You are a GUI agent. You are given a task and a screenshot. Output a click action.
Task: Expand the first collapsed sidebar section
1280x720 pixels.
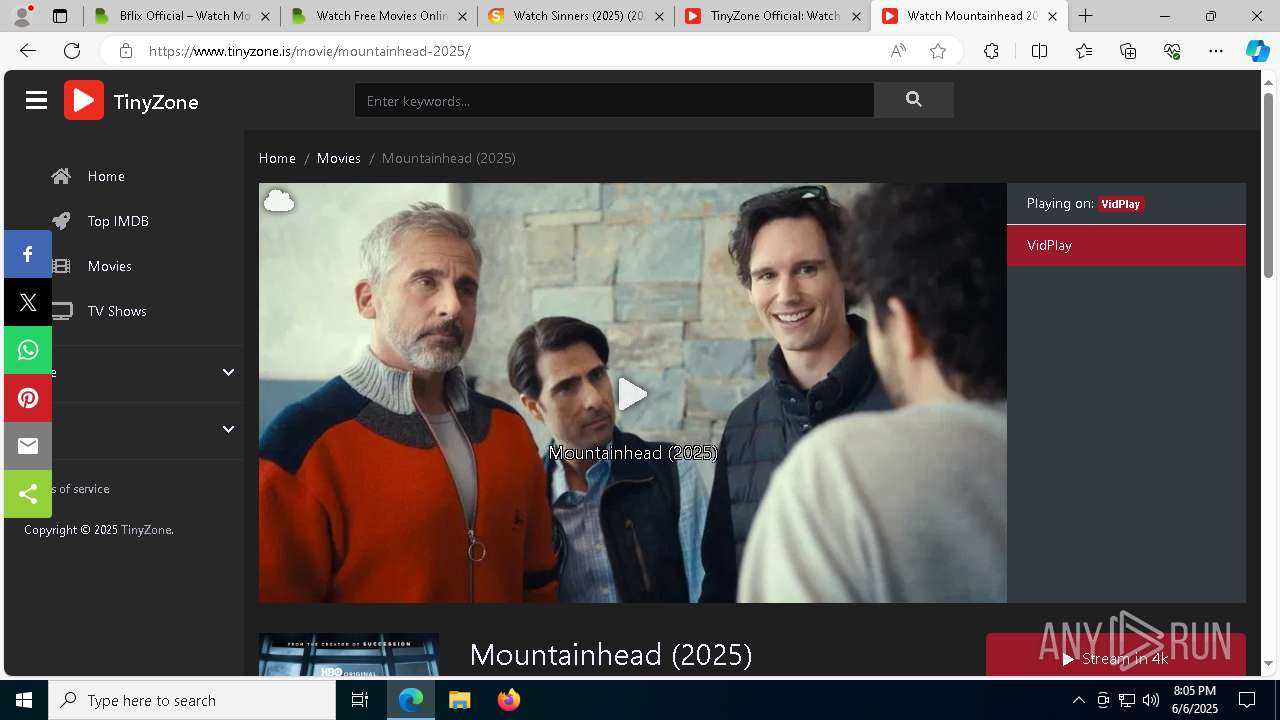pyautogui.click(x=228, y=372)
